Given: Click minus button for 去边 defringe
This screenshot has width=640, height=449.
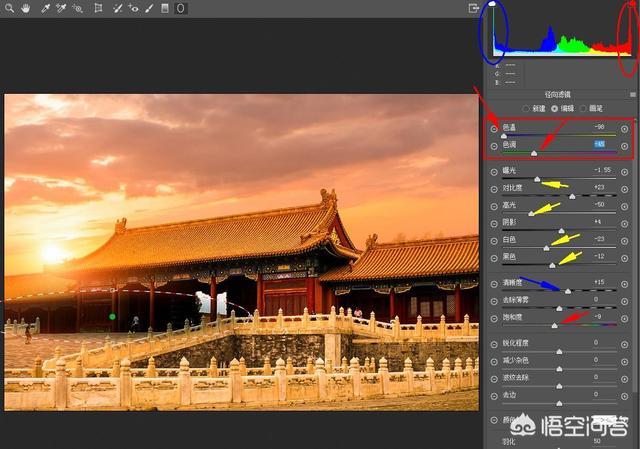Looking at the screenshot, I should tap(494, 396).
